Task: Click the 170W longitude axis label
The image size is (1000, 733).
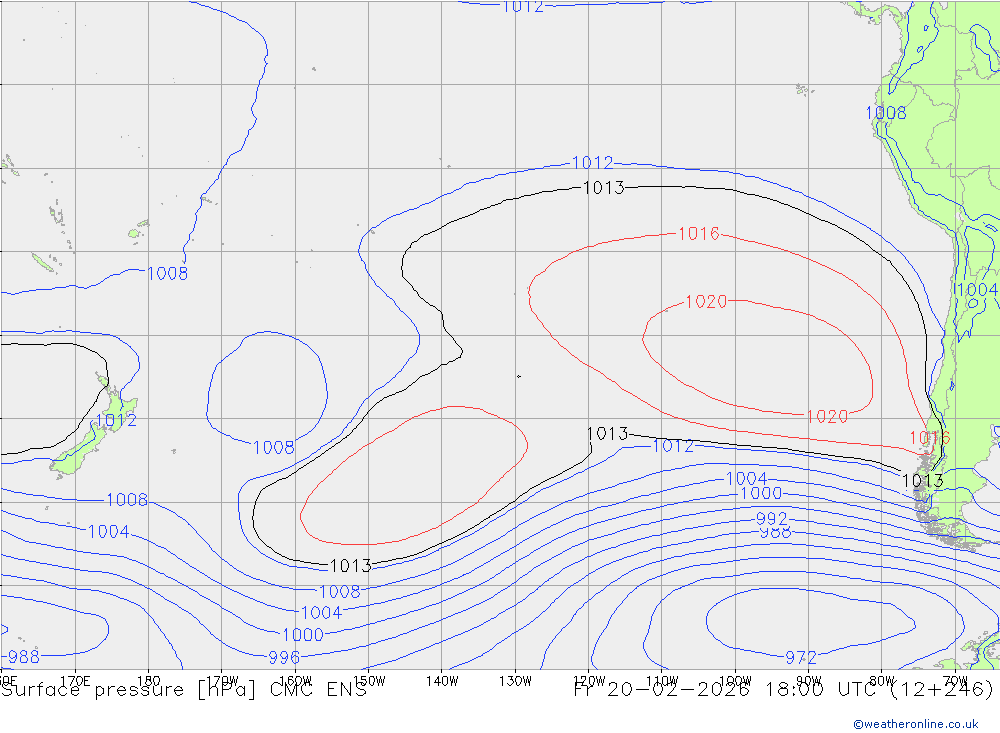Action: tap(222, 681)
